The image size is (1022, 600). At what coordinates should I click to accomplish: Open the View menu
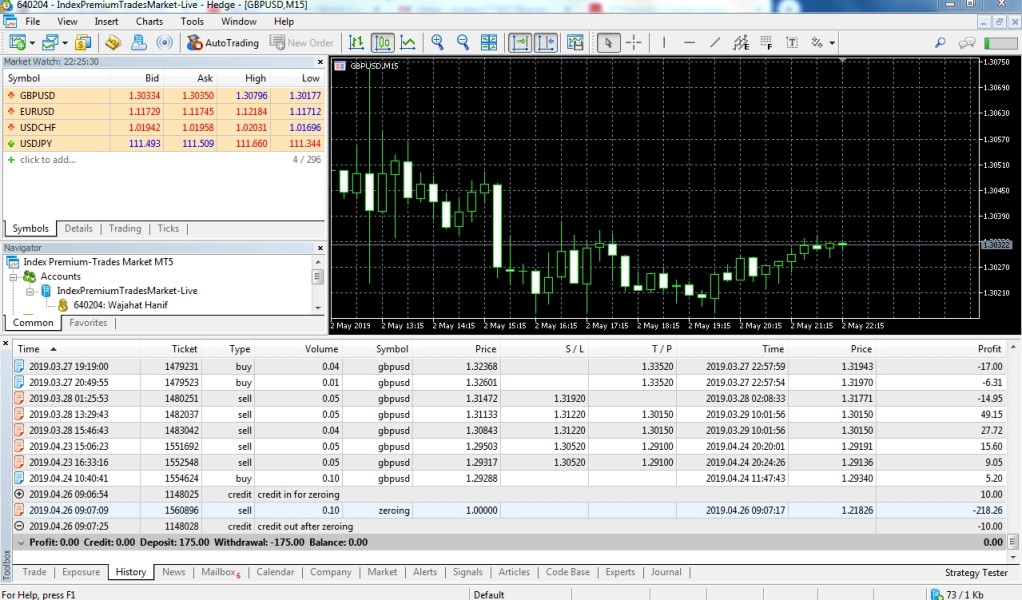[x=67, y=21]
